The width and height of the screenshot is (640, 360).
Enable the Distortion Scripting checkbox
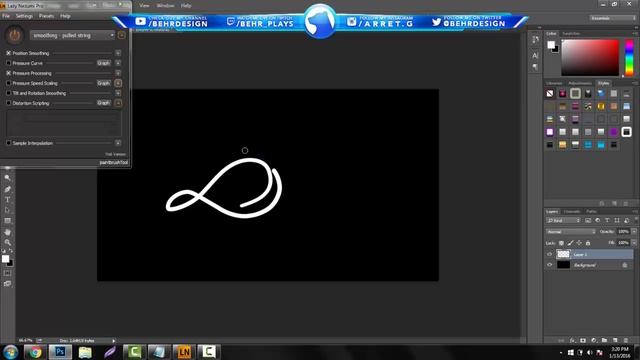point(9,103)
